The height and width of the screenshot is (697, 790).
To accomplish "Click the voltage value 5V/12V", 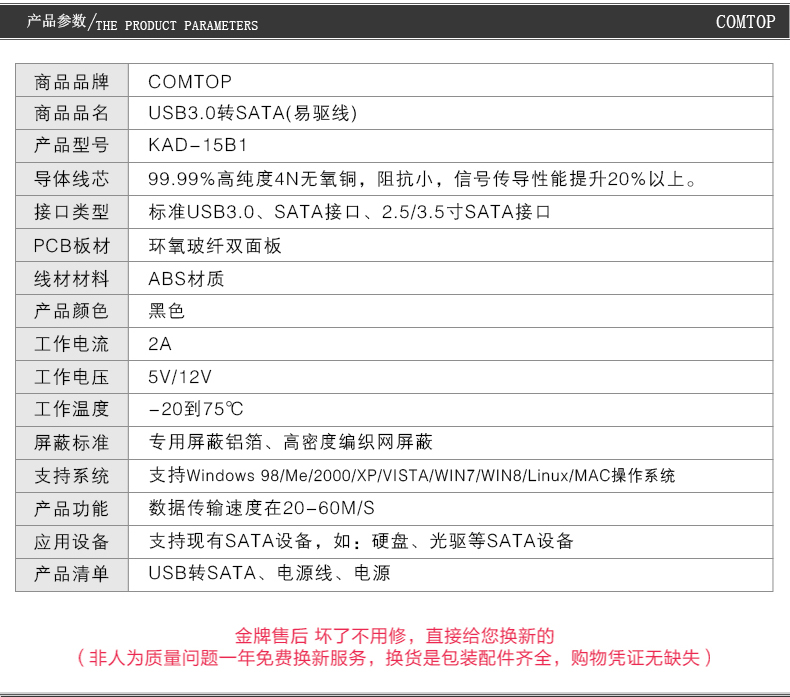I will click(180, 377).
